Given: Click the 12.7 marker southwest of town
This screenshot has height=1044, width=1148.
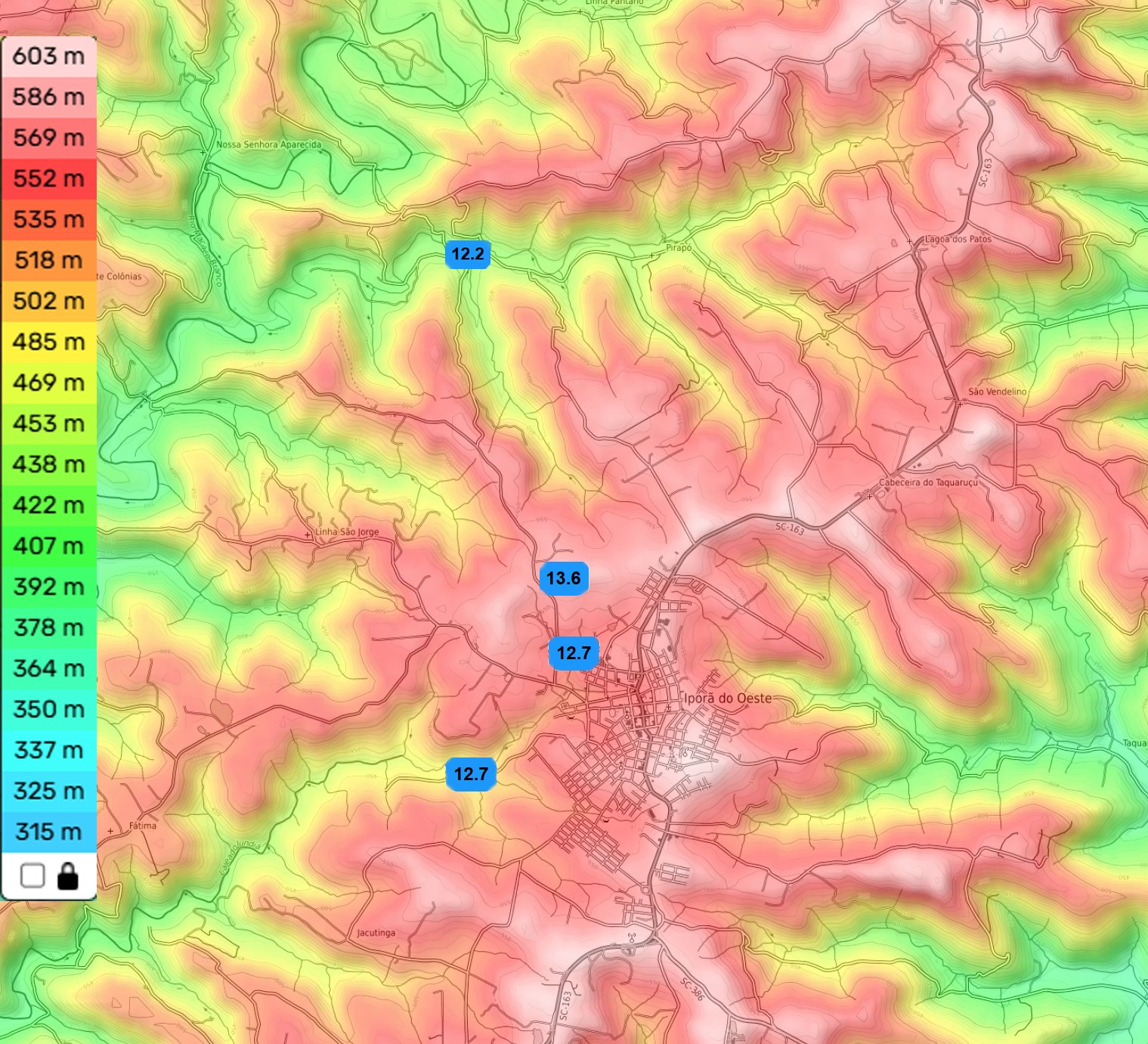Looking at the screenshot, I should click(471, 774).
